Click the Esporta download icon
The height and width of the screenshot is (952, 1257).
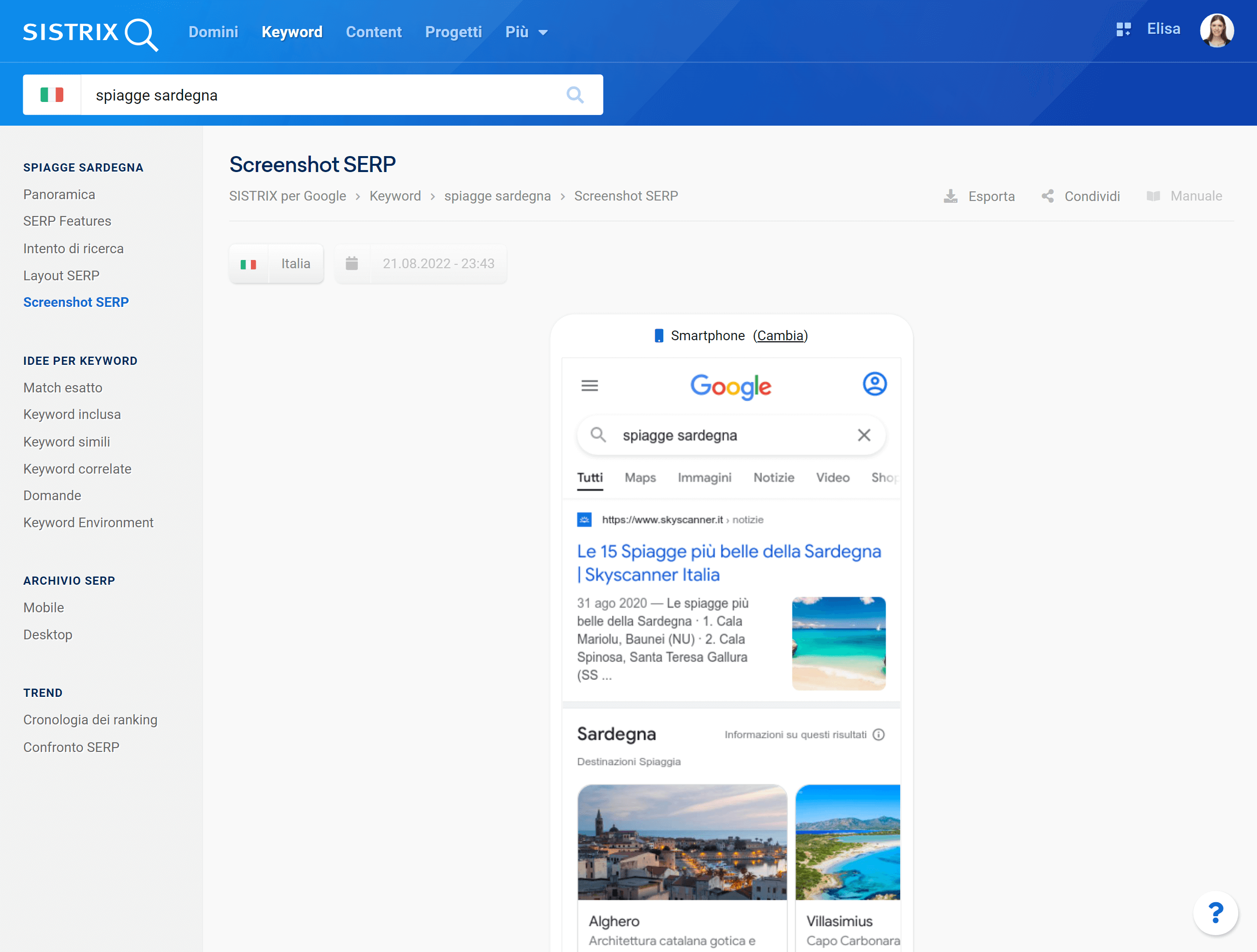tap(950, 197)
